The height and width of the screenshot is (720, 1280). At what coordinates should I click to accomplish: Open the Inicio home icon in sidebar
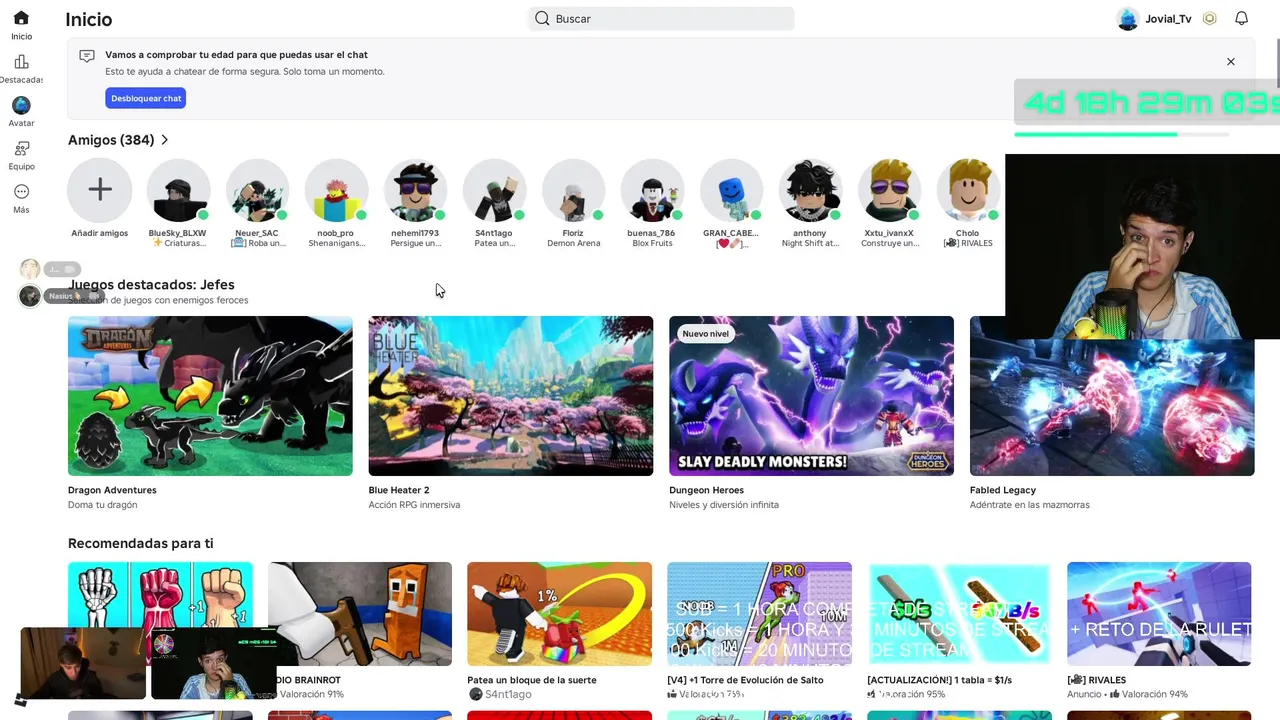click(21, 18)
